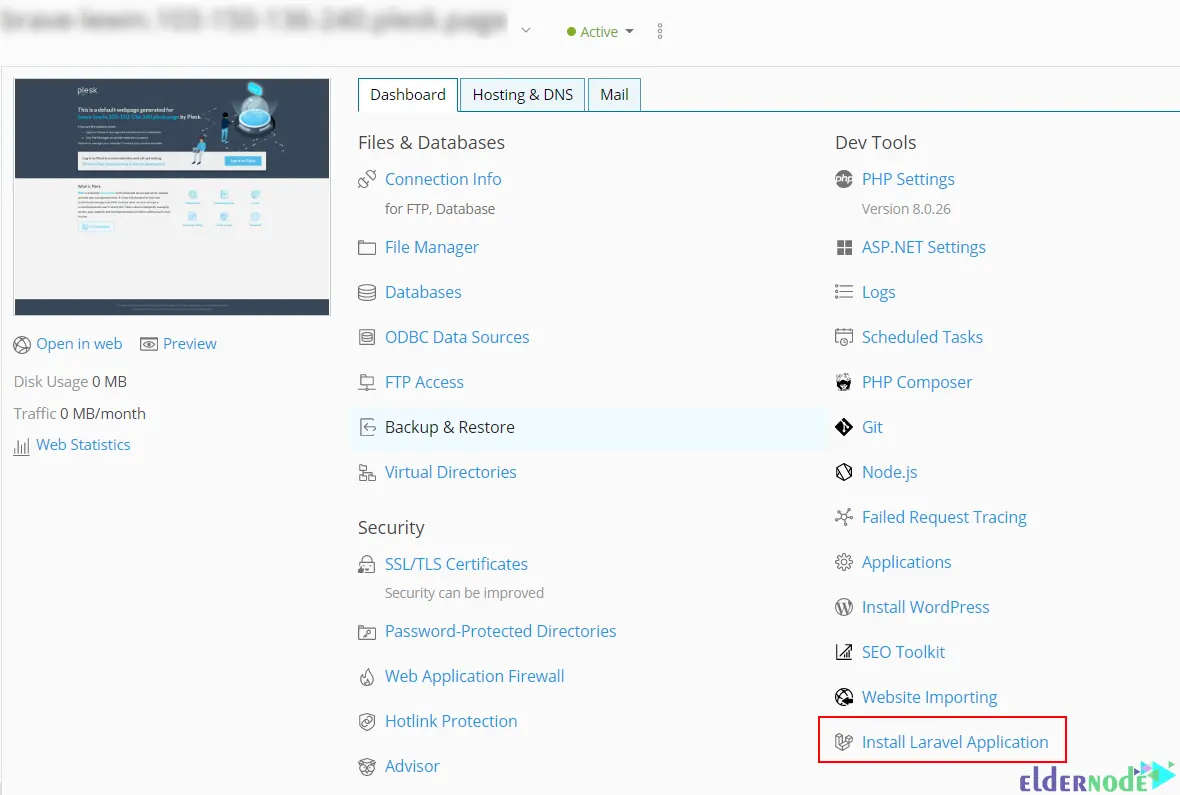Switch to the Dashboard tab

408,95
